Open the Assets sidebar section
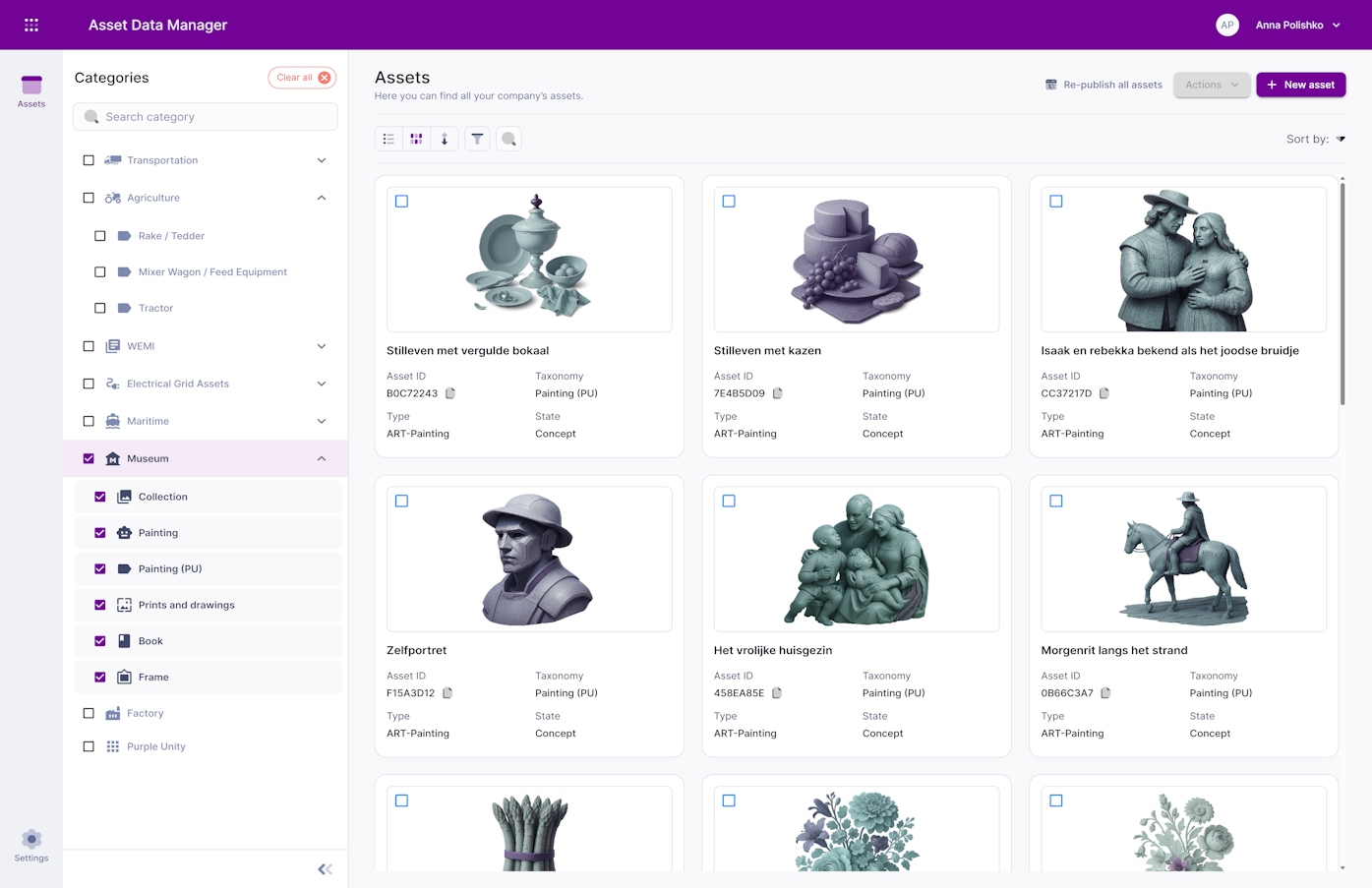 click(31, 91)
